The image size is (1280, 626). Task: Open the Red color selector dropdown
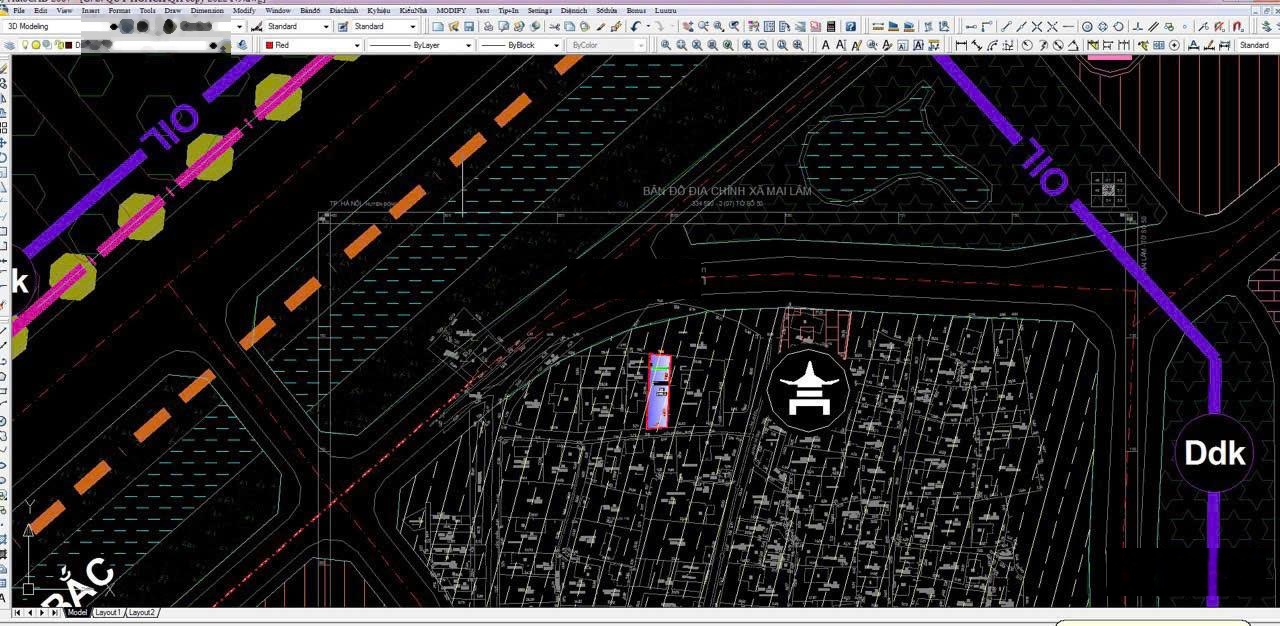357,45
